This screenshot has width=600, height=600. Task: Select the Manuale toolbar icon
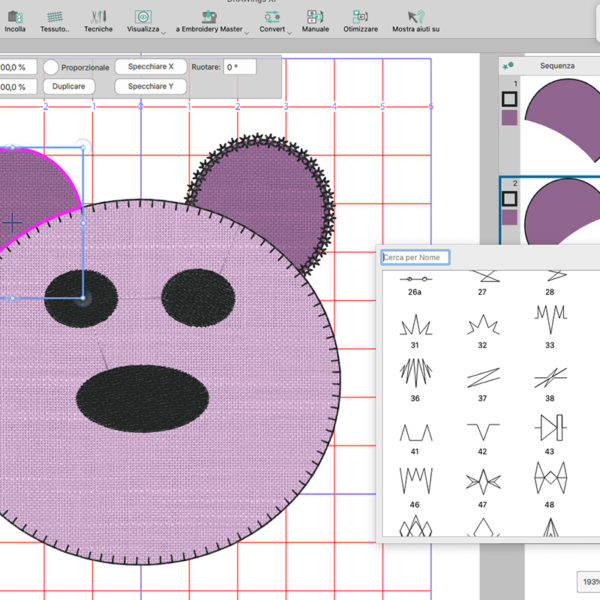pos(315,17)
